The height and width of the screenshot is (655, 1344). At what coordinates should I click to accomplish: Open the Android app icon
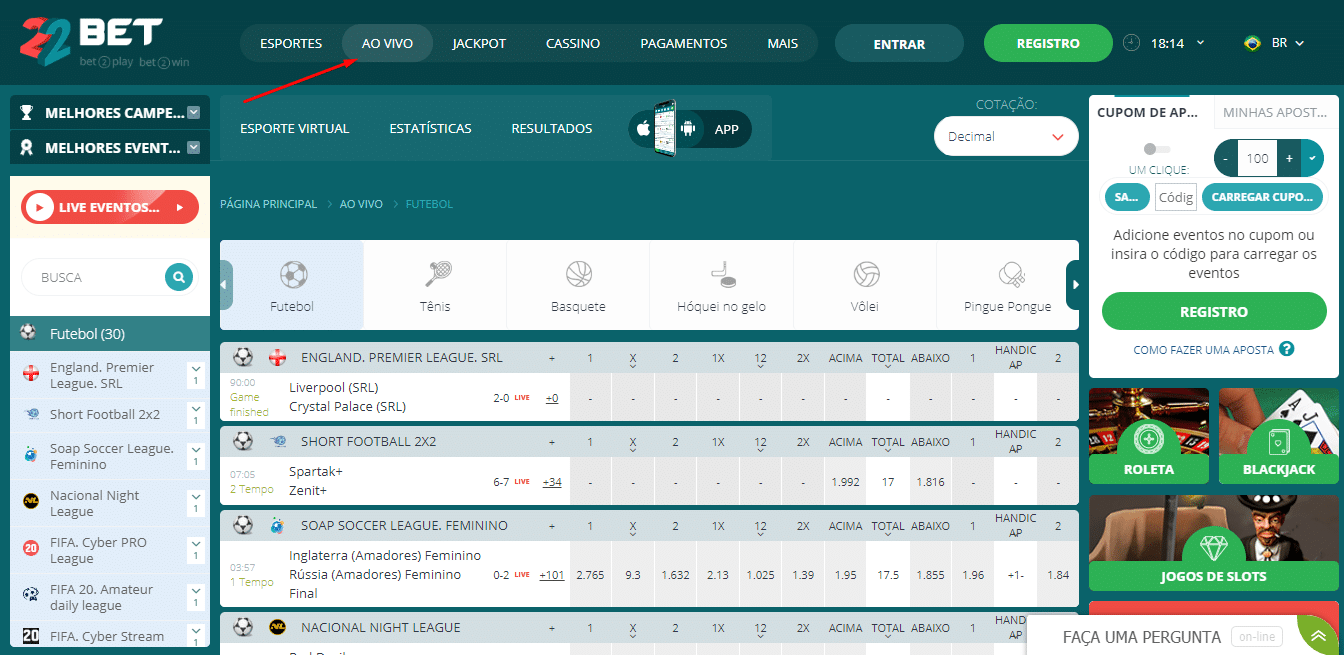click(x=687, y=129)
